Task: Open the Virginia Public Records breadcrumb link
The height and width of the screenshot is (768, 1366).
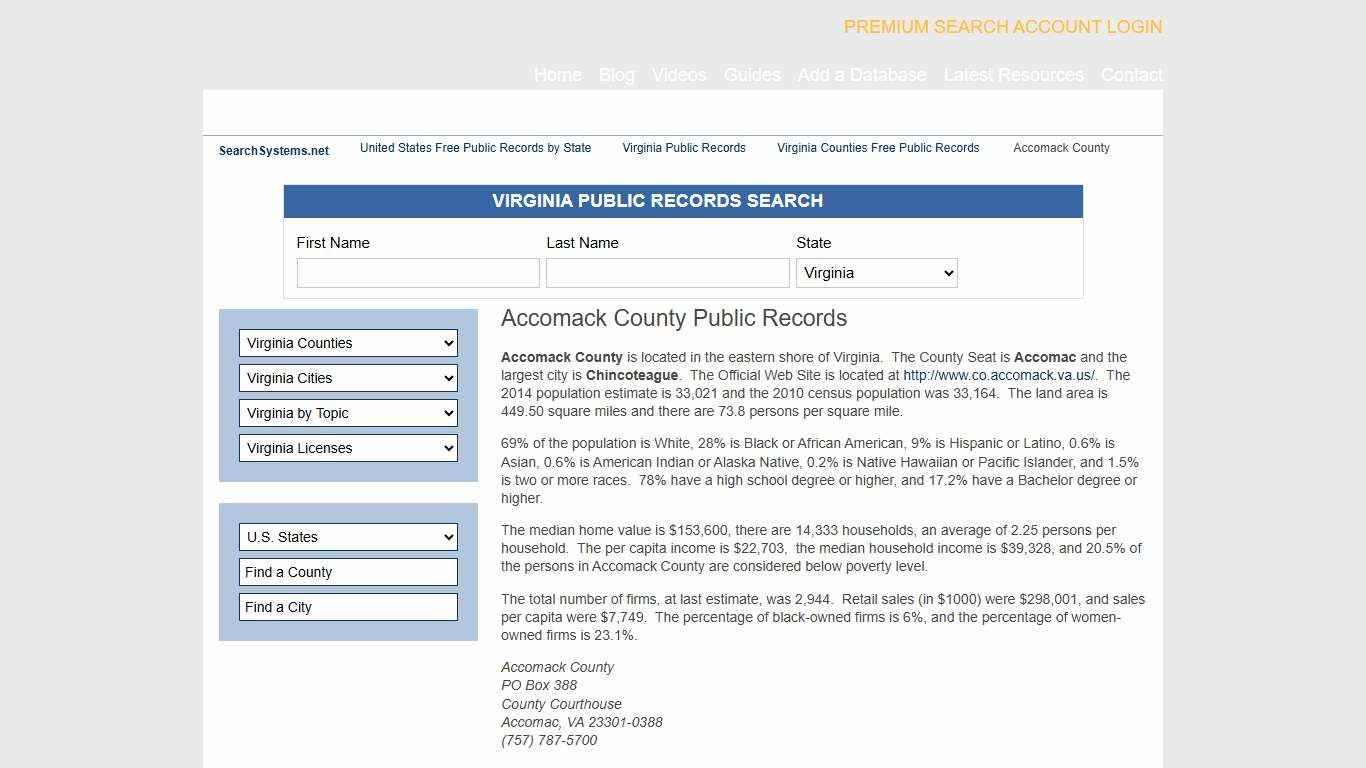Action: [683, 148]
